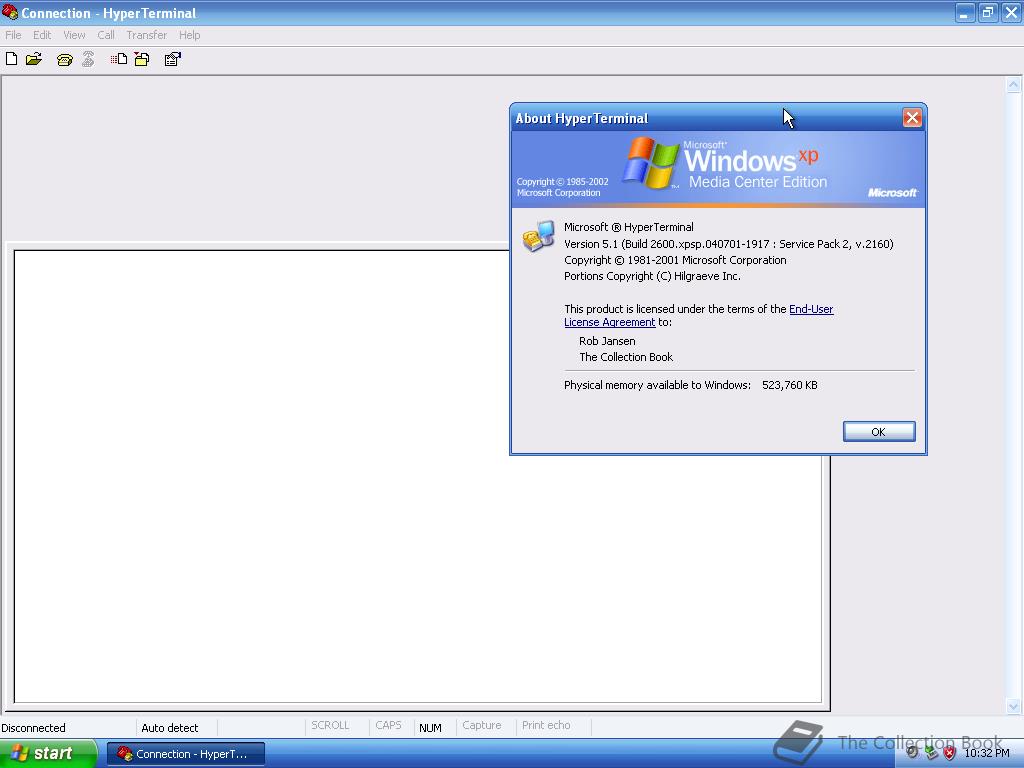The height and width of the screenshot is (768, 1024).
Task: Click the Disconnect toolbar icon
Action: [88, 59]
